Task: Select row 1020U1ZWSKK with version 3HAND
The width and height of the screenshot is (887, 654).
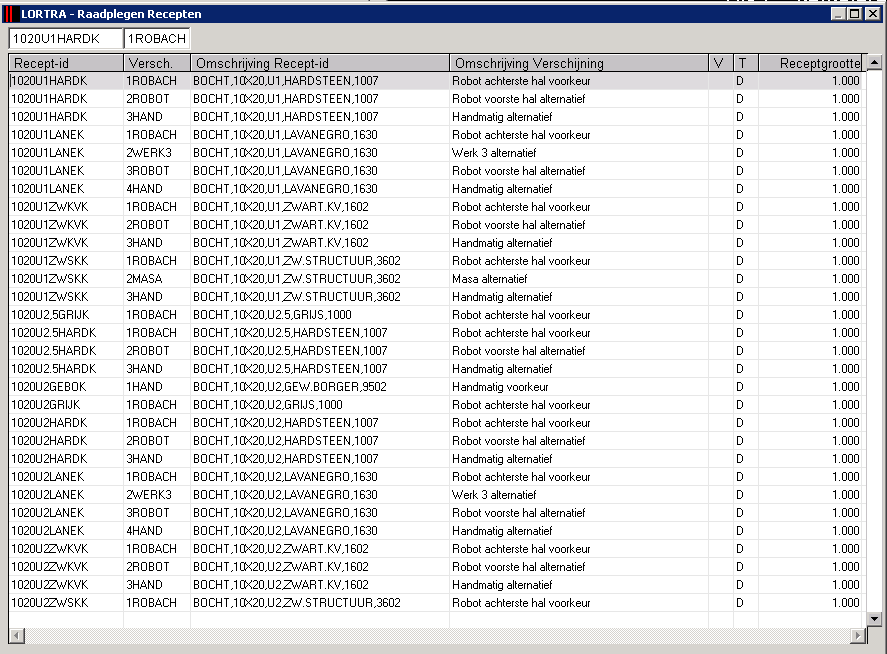Action: coord(438,297)
